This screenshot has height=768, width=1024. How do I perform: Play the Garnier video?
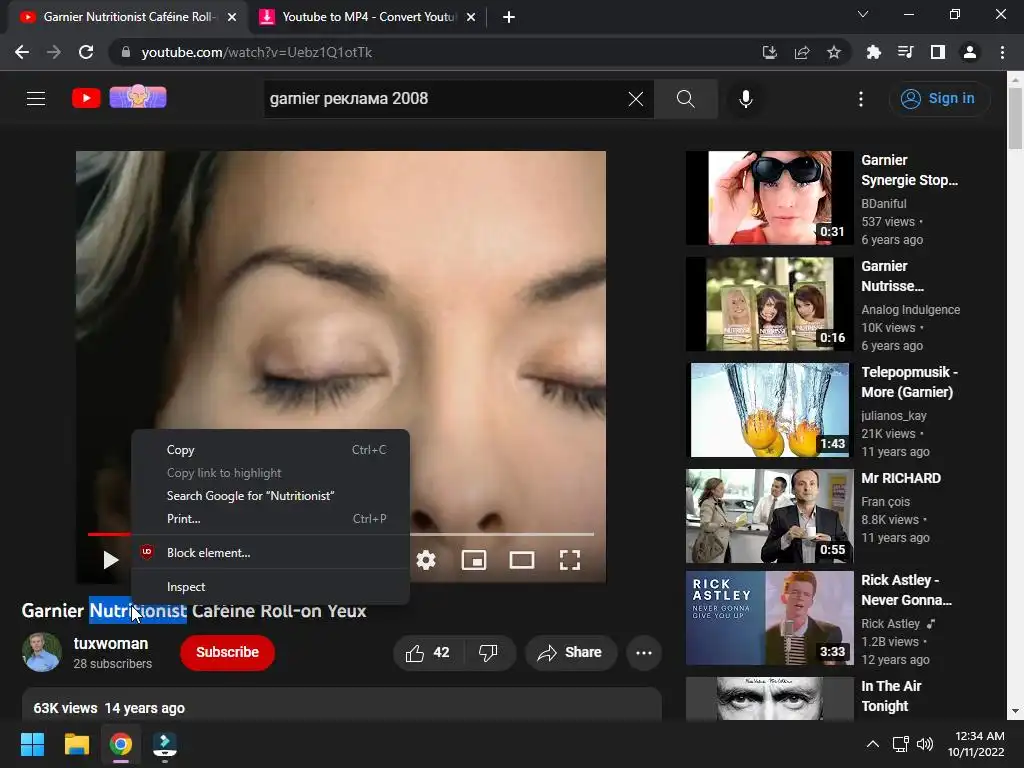110,560
